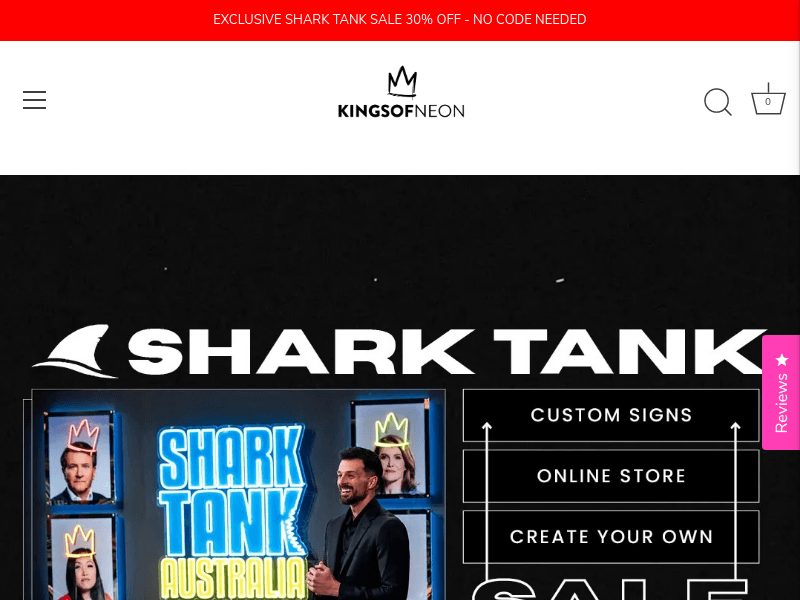Click the crown logo icon
800x600 pixels.
pyautogui.click(x=402, y=81)
